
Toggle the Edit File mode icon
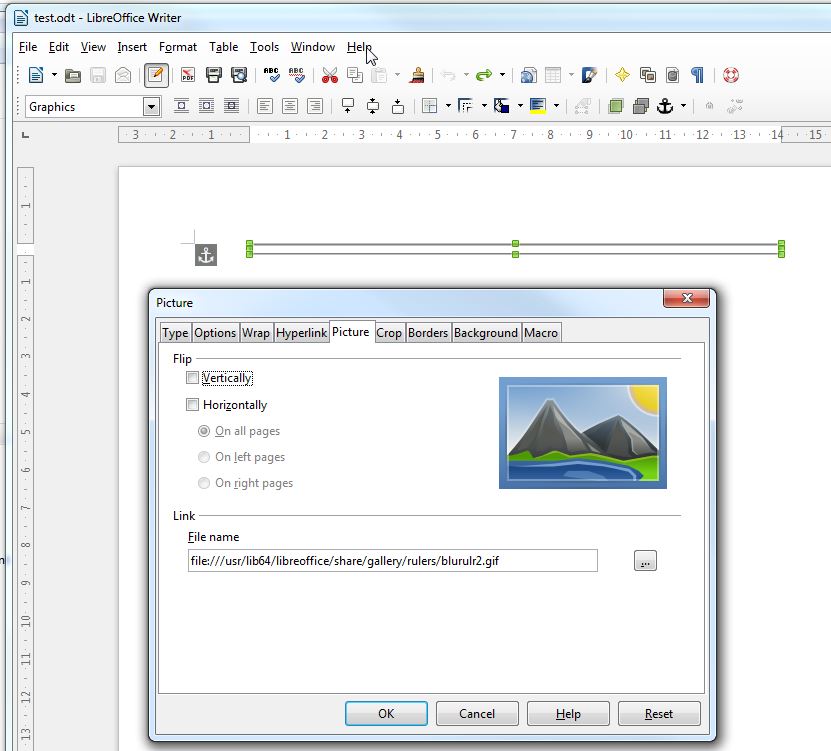click(155, 75)
